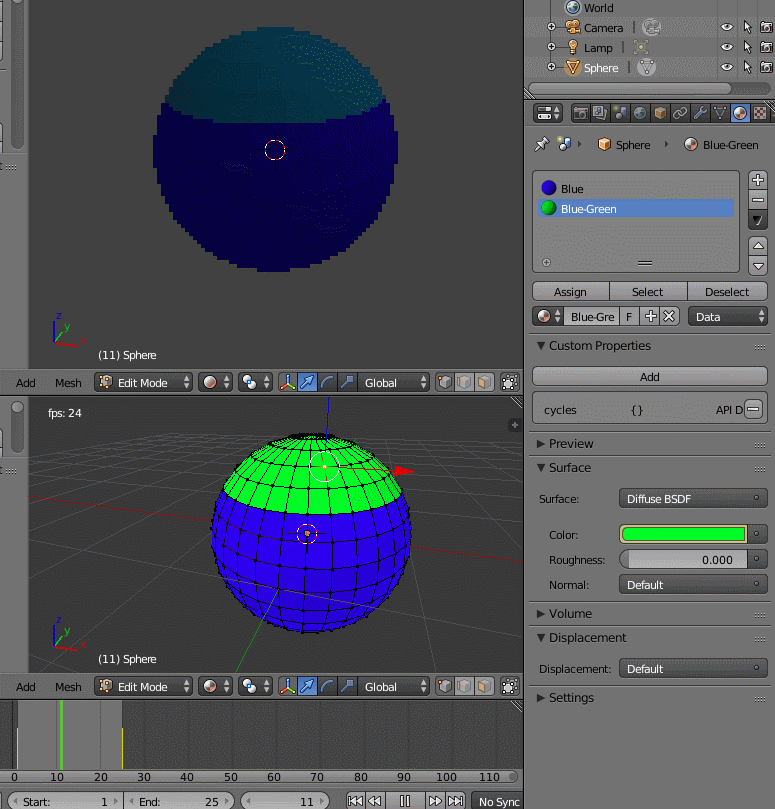
Task: Open the Edit Mode dropdown in lower viewport
Action: click(x=143, y=687)
